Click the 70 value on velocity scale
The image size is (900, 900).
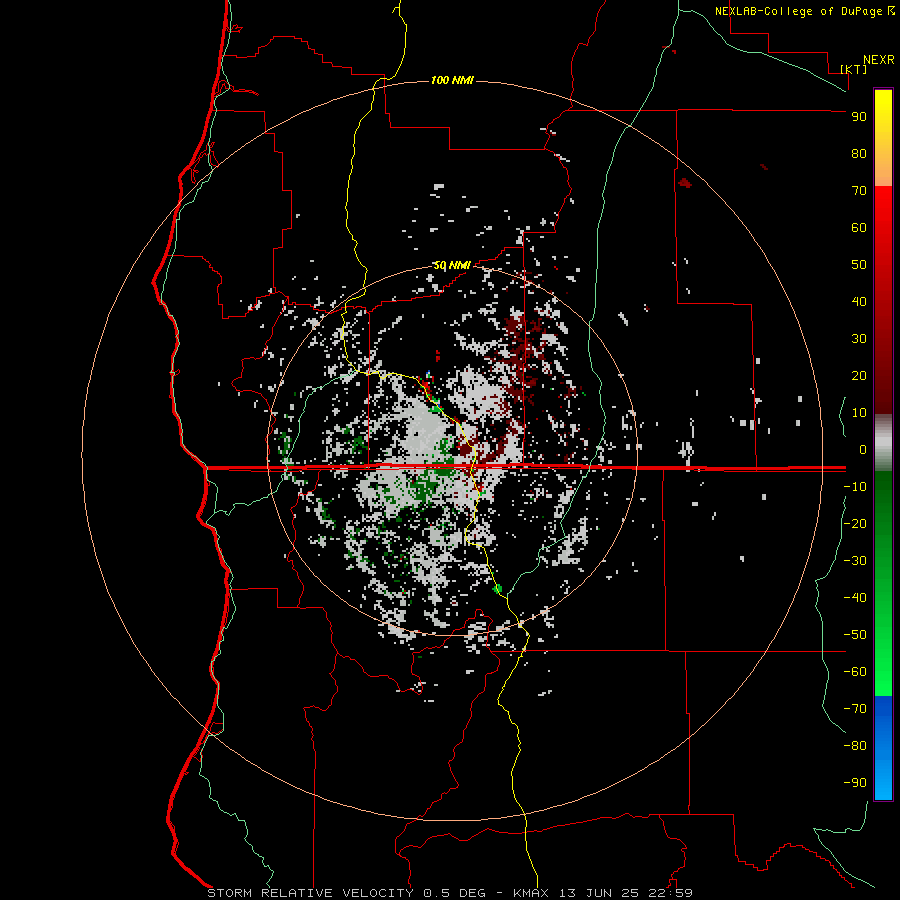point(859,191)
